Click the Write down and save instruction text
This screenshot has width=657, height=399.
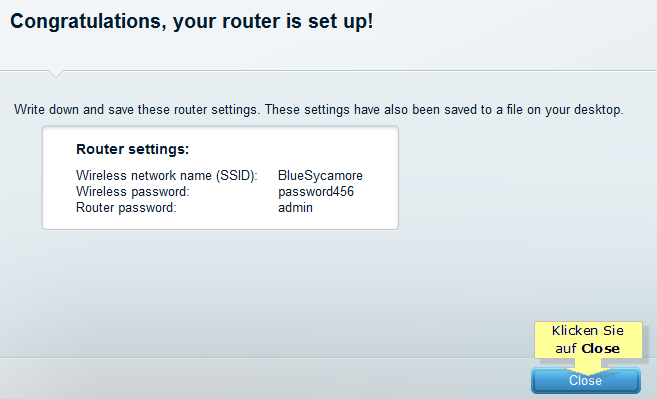318,110
